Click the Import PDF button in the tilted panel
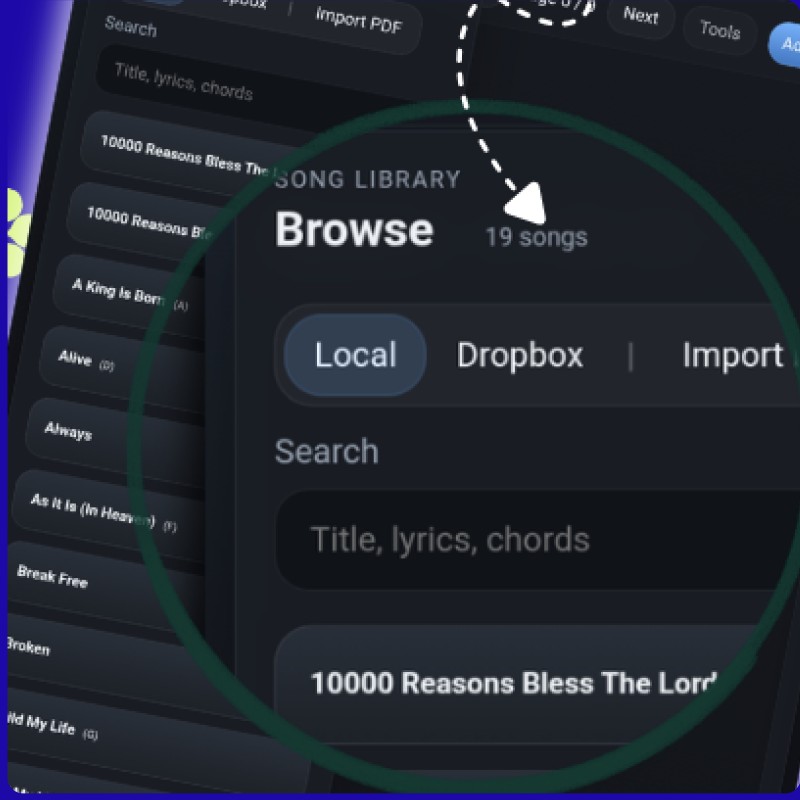Viewport: 800px width, 800px height. (x=359, y=20)
